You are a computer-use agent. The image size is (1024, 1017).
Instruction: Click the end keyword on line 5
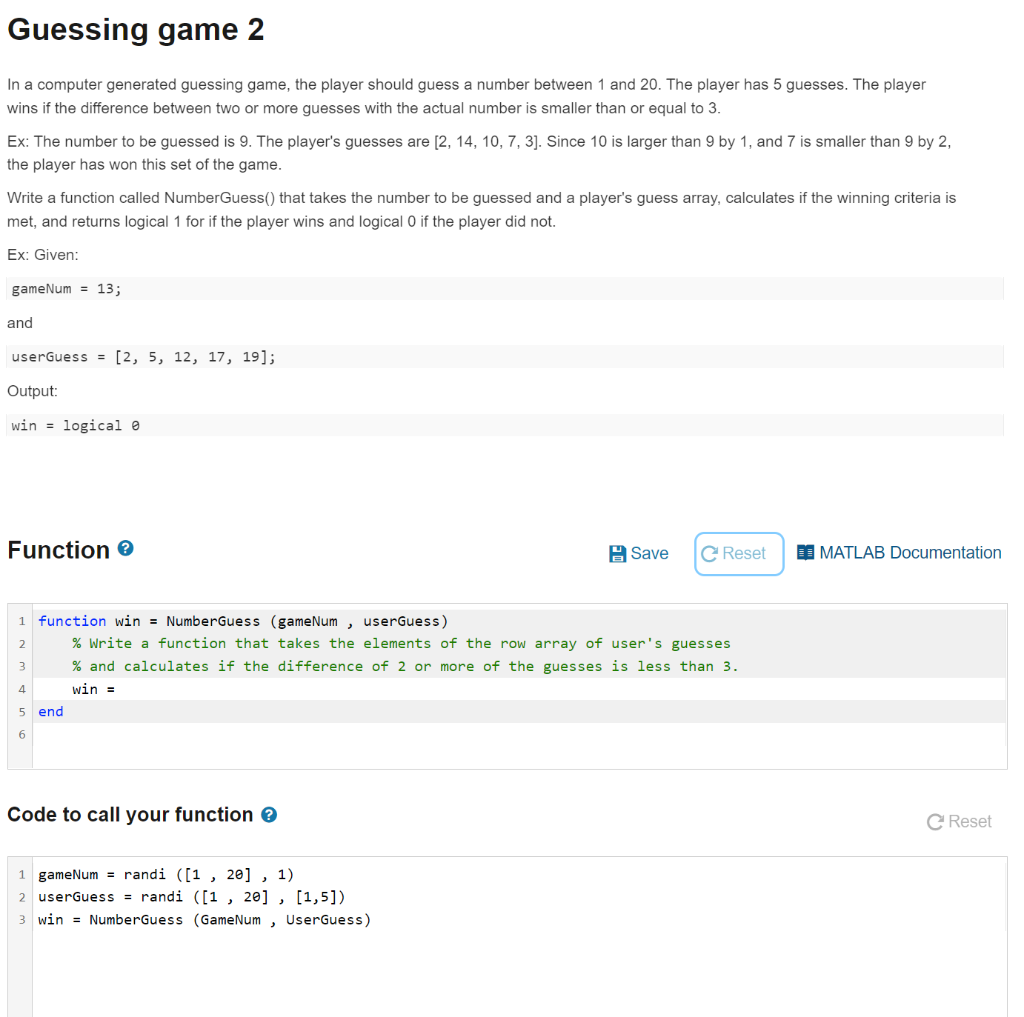pos(50,711)
